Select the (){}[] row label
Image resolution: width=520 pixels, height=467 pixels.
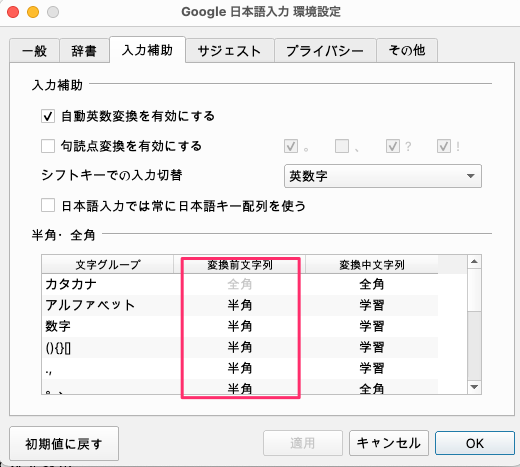(58, 348)
